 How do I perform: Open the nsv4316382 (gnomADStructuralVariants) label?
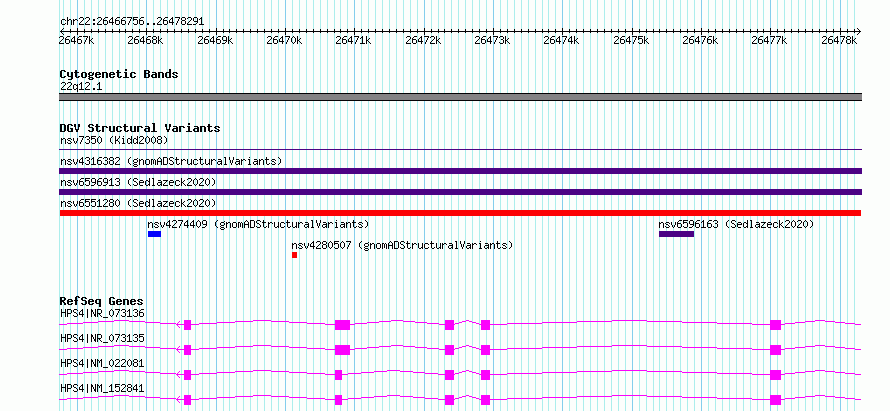(171, 161)
